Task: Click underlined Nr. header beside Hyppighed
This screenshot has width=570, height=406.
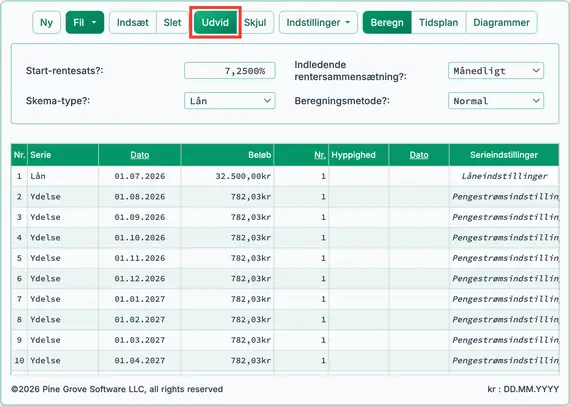Action: point(320,155)
